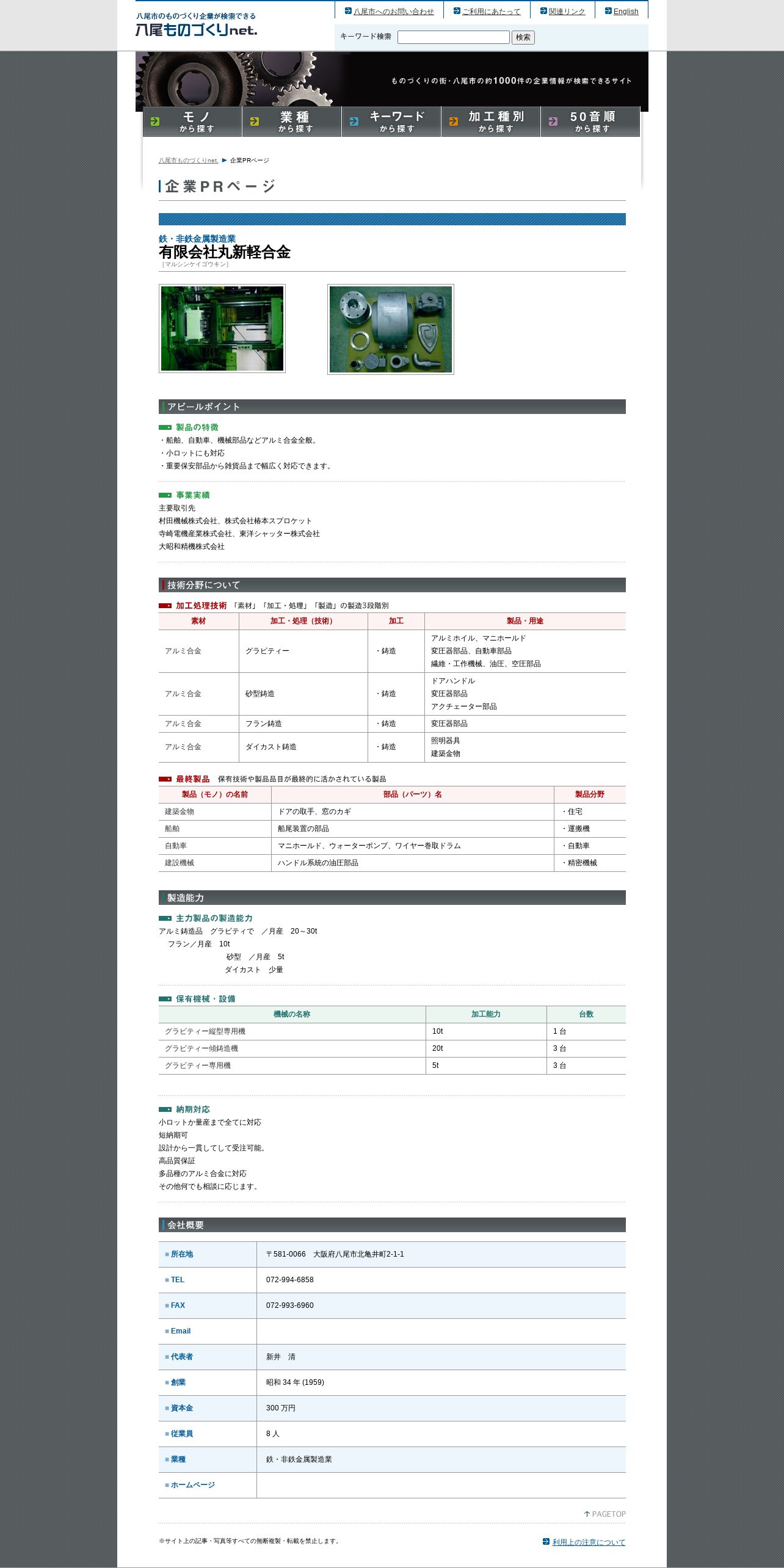Click blue arrow icon on キーワード tab
The width and height of the screenshot is (784, 1568).
(x=354, y=122)
